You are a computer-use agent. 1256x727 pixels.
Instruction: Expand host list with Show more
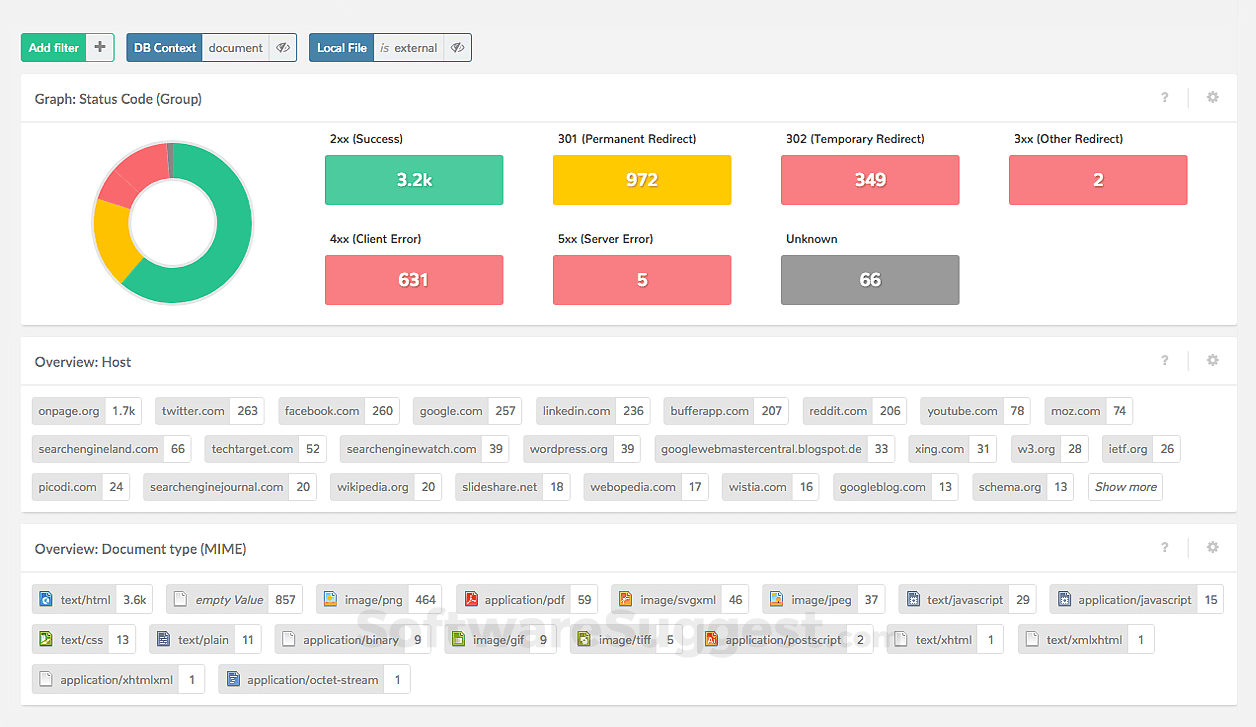(x=1125, y=487)
